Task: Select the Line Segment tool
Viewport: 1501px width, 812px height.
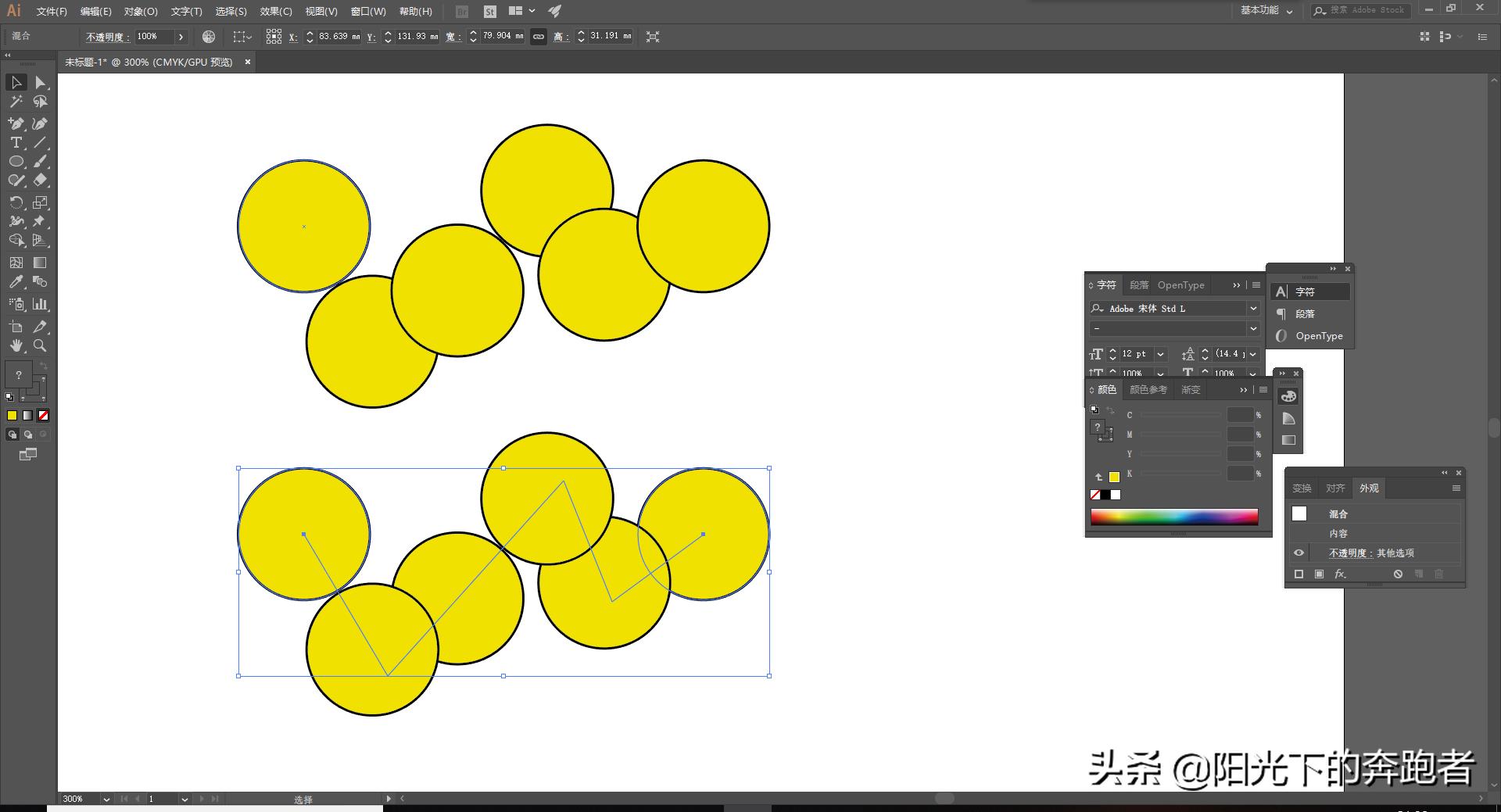Action: click(x=40, y=142)
